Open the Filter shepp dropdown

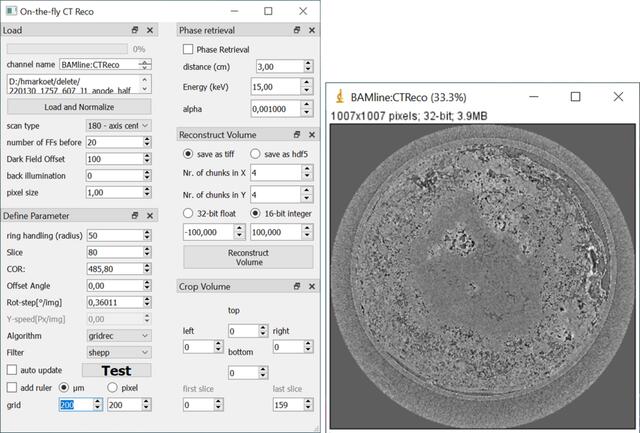pos(119,353)
